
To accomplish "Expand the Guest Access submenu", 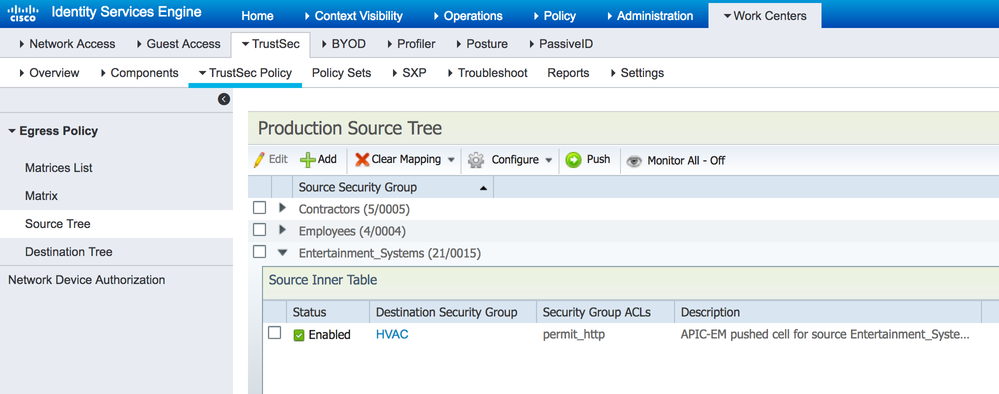I will pos(178,44).
